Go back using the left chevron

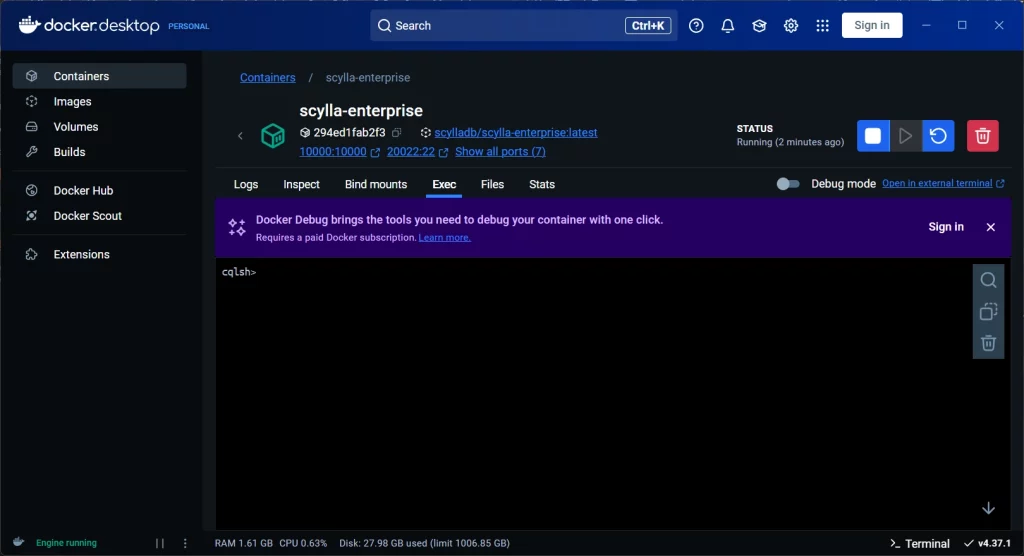[240, 136]
